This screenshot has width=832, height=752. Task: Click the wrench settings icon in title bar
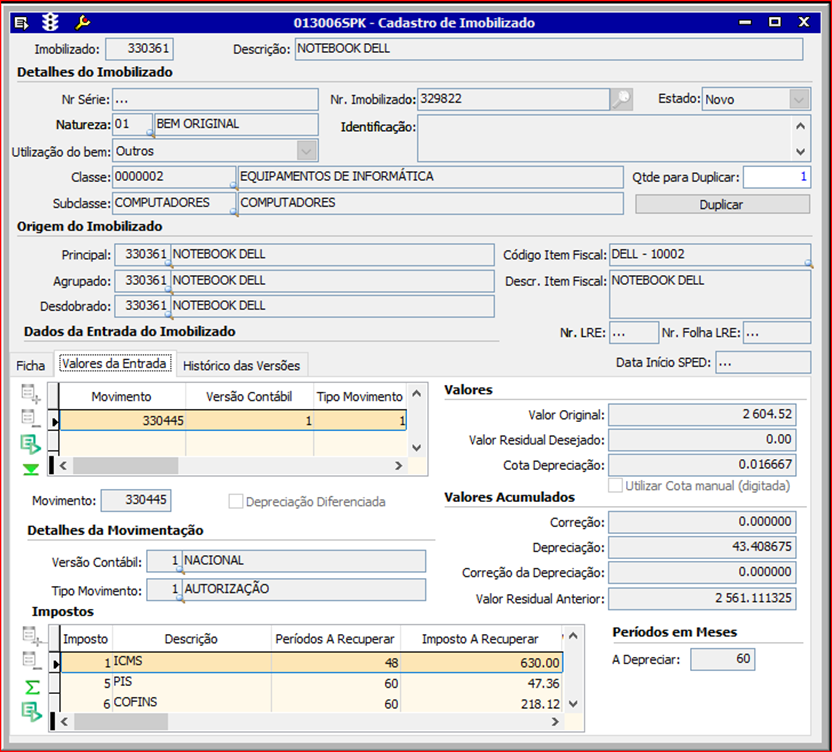[x=83, y=22]
